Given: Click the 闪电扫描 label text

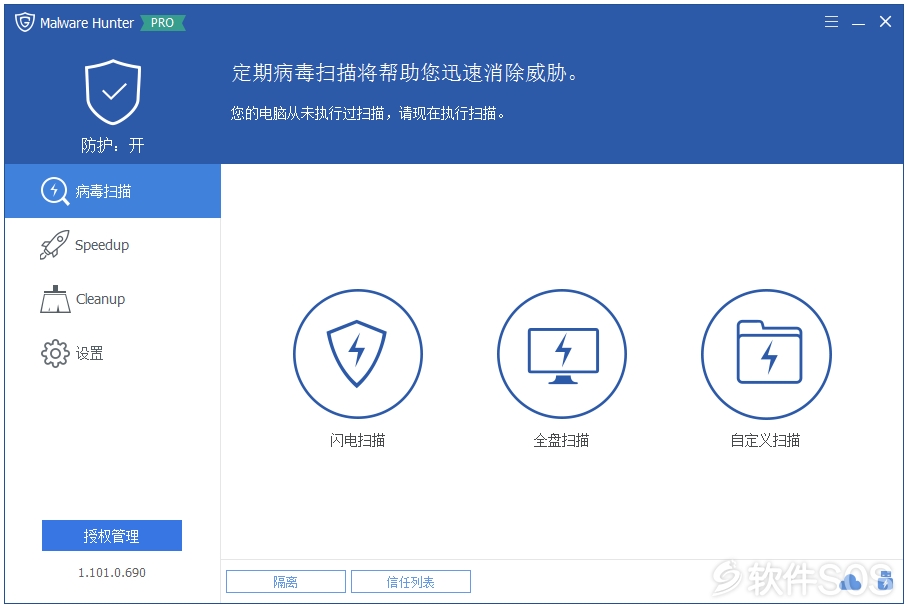Looking at the screenshot, I should (x=357, y=441).
